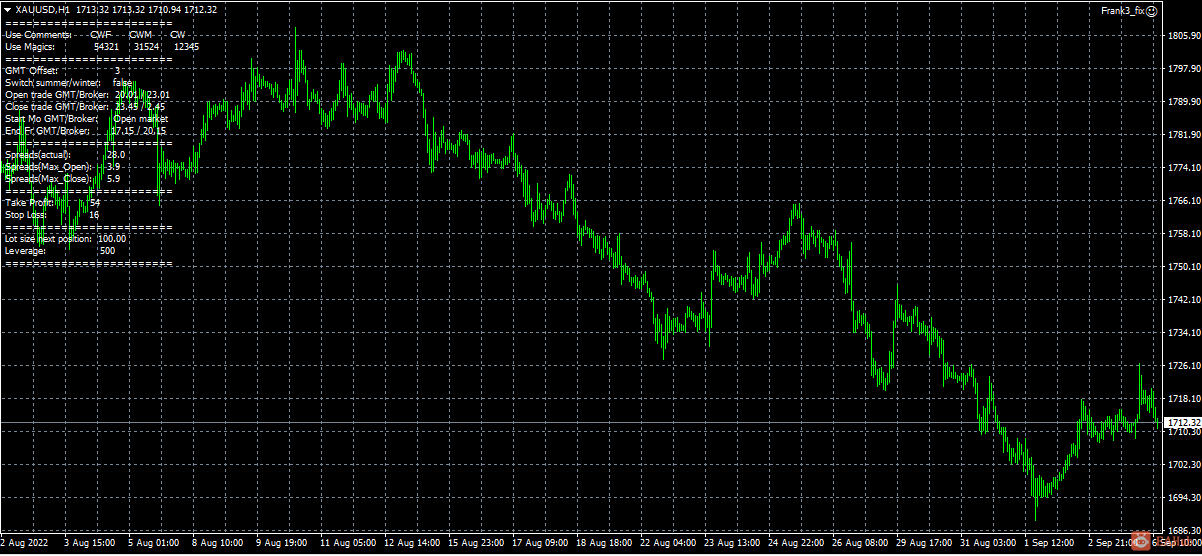Click the '2 Aug 2022' time axis label
Image resolution: width=1202 pixels, height=556 pixels.
pos(24,543)
